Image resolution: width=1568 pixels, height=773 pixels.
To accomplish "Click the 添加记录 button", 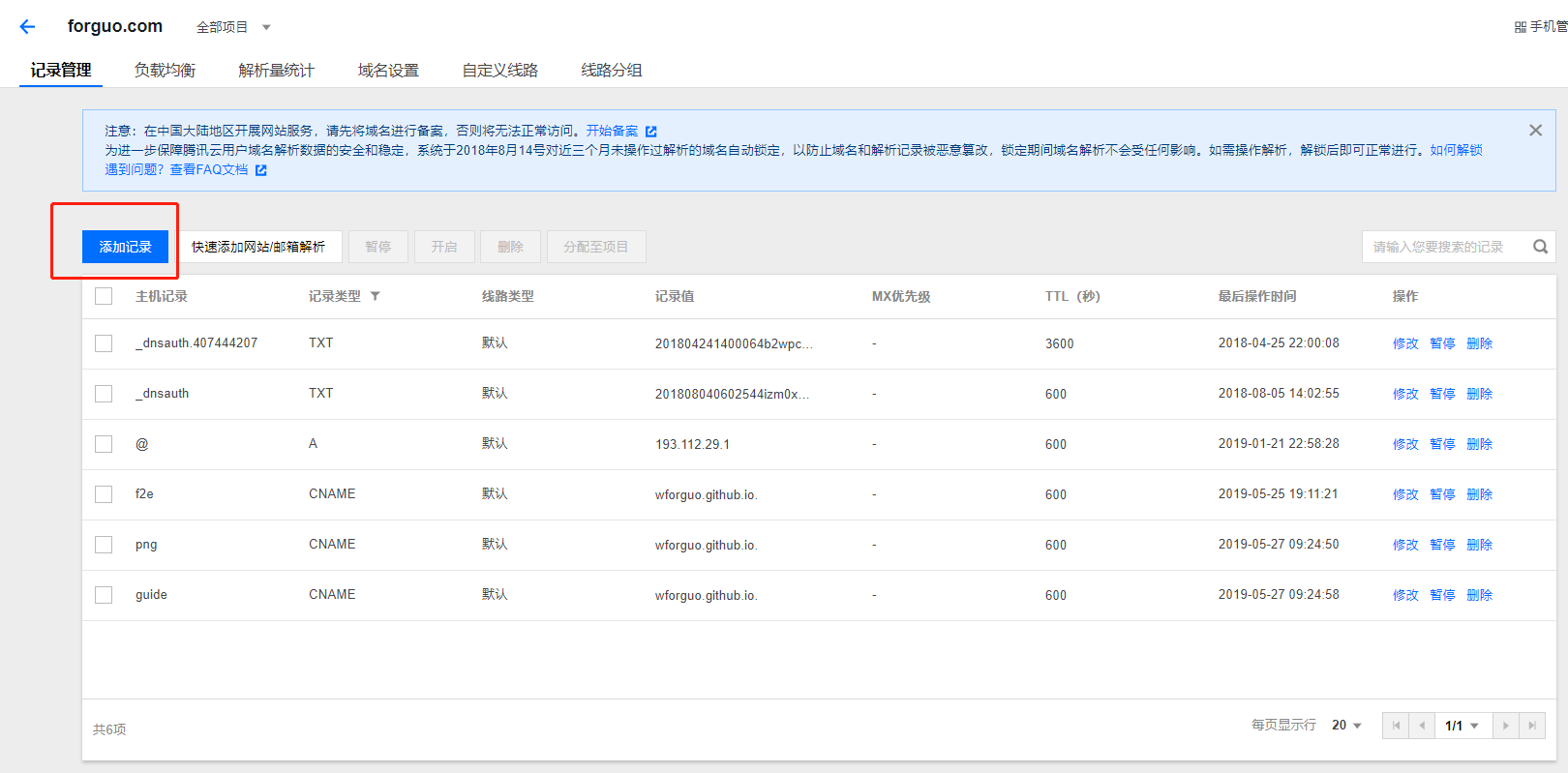I will pos(125,247).
